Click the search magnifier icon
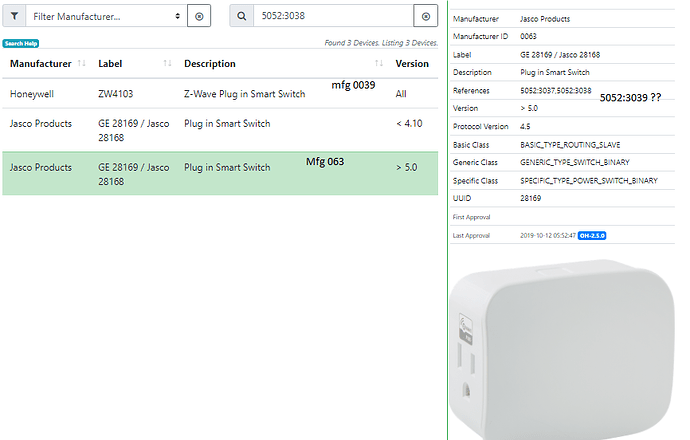 242,16
